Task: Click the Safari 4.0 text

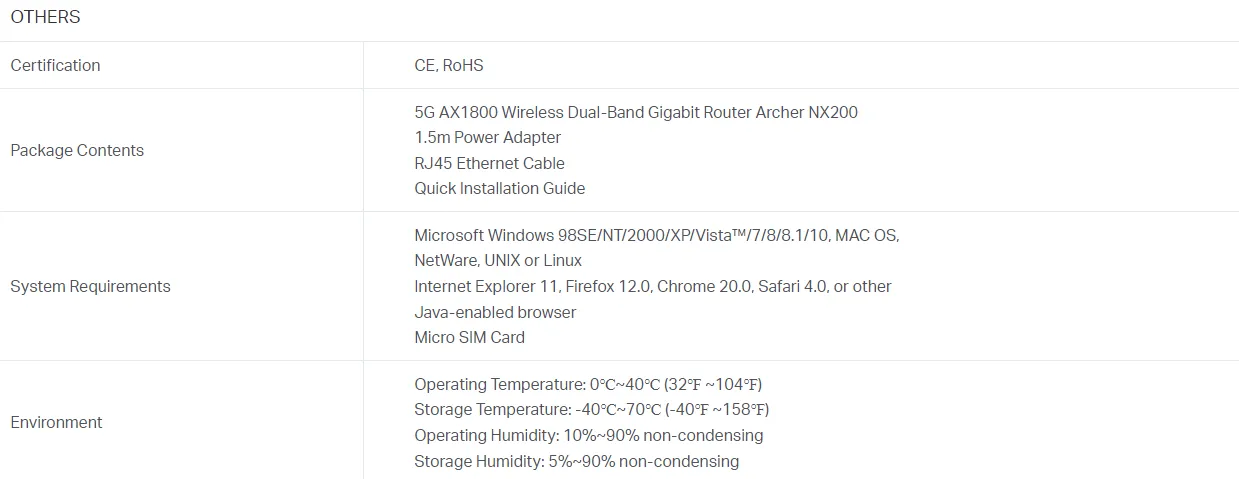Action: coord(791,286)
